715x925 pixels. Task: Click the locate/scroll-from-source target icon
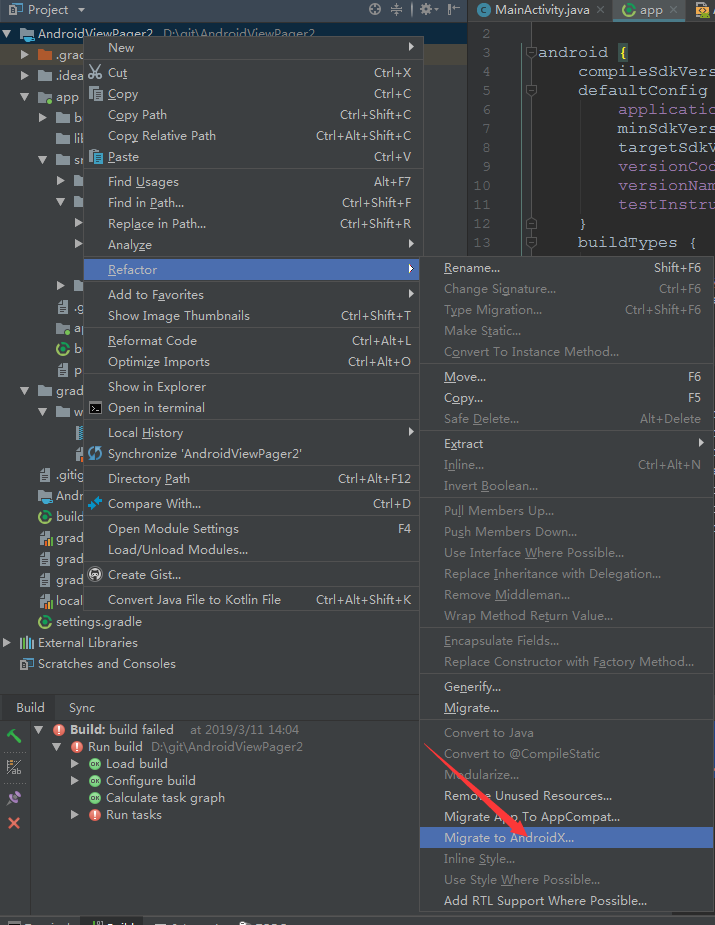click(x=375, y=9)
